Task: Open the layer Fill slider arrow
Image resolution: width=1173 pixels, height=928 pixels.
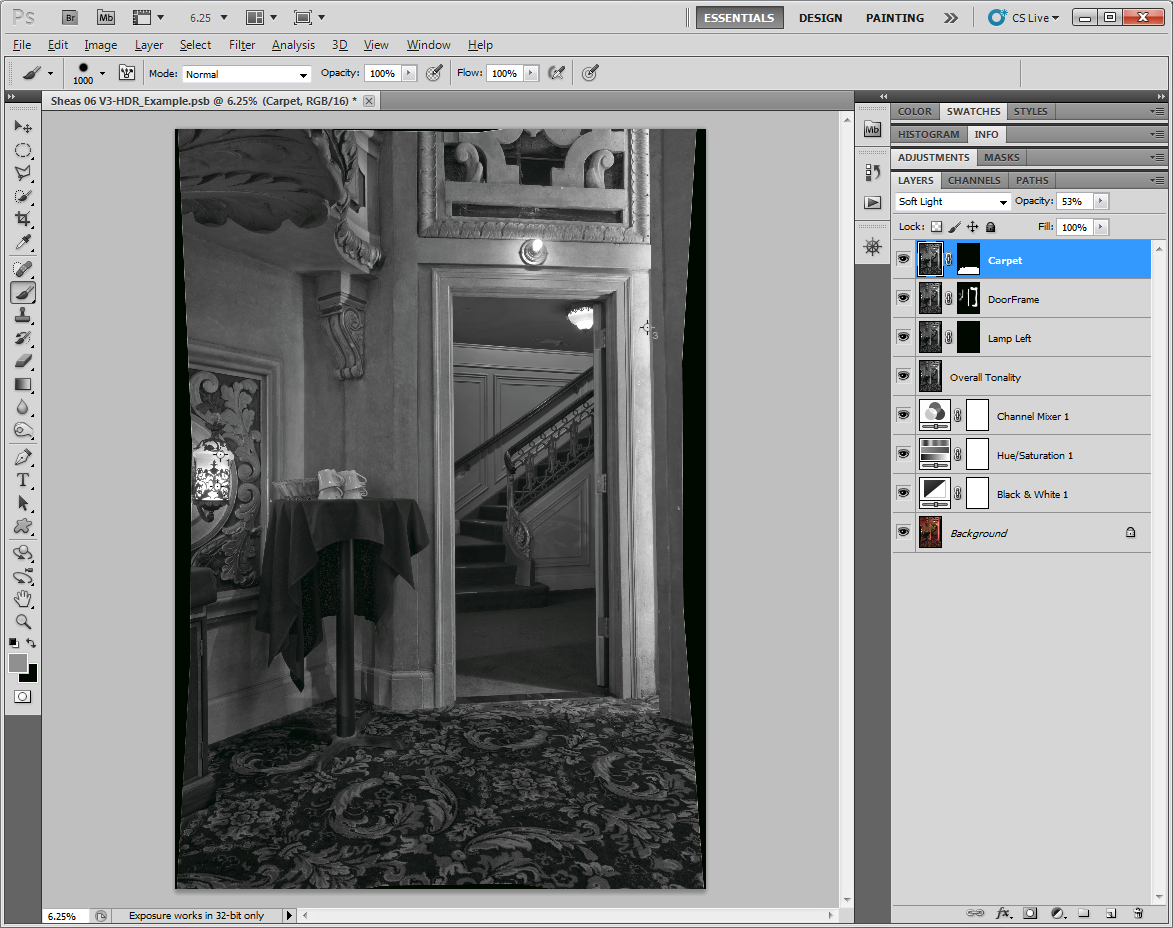Action: pos(1100,228)
